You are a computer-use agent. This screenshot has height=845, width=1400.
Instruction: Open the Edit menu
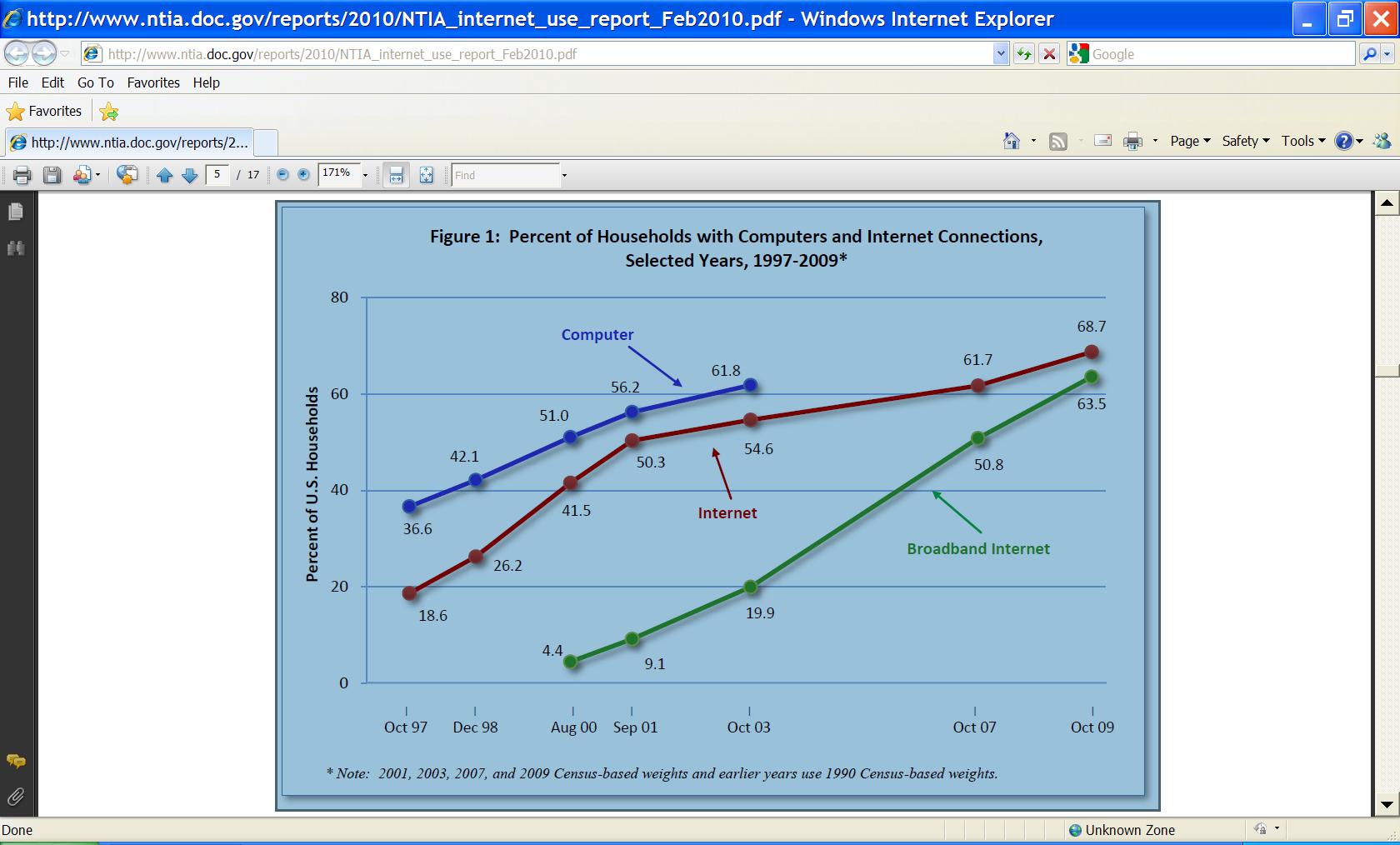[x=52, y=82]
